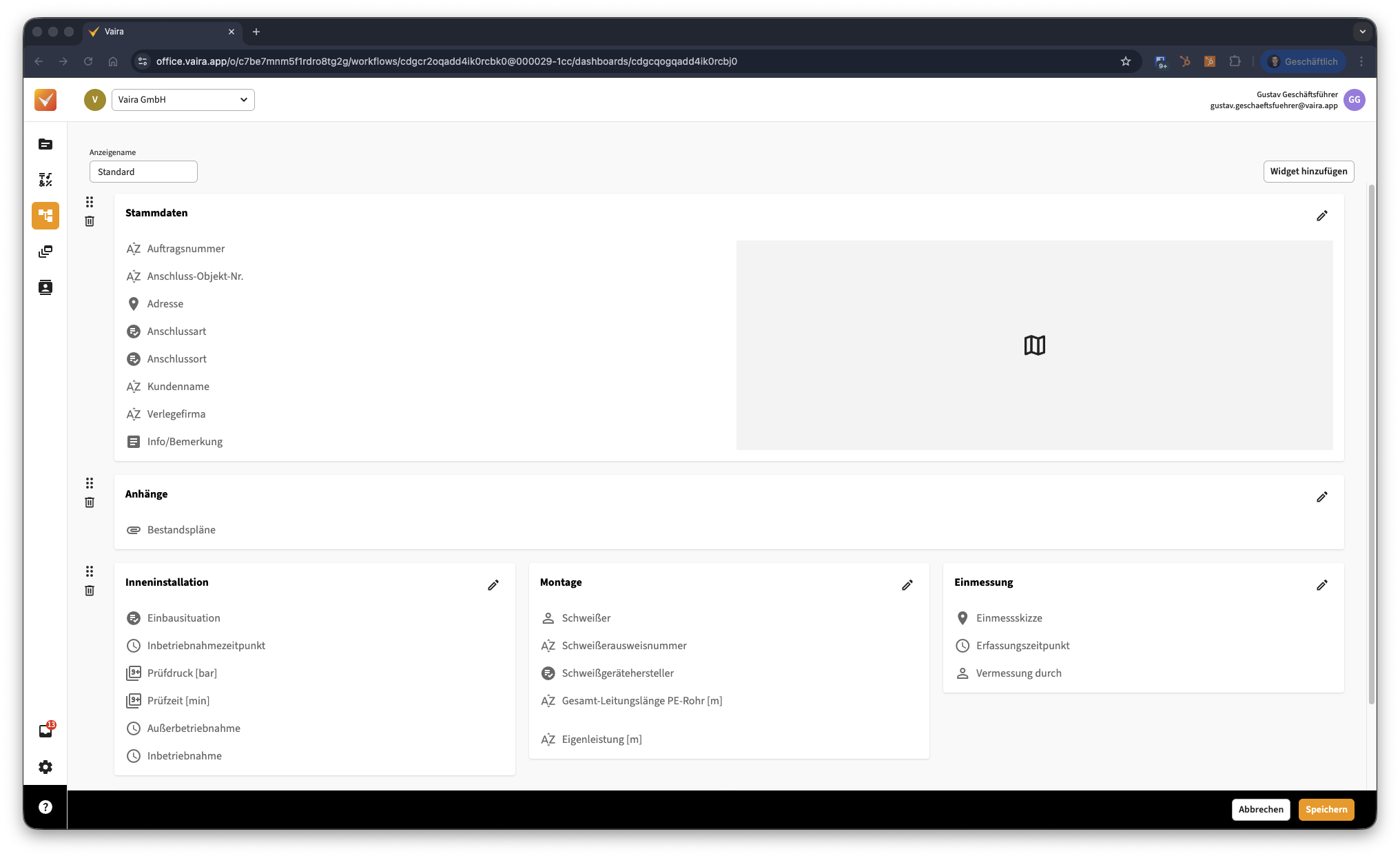This screenshot has width=1400, height=858.
Task: Open a new browser tab
Action: click(x=256, y=32)
